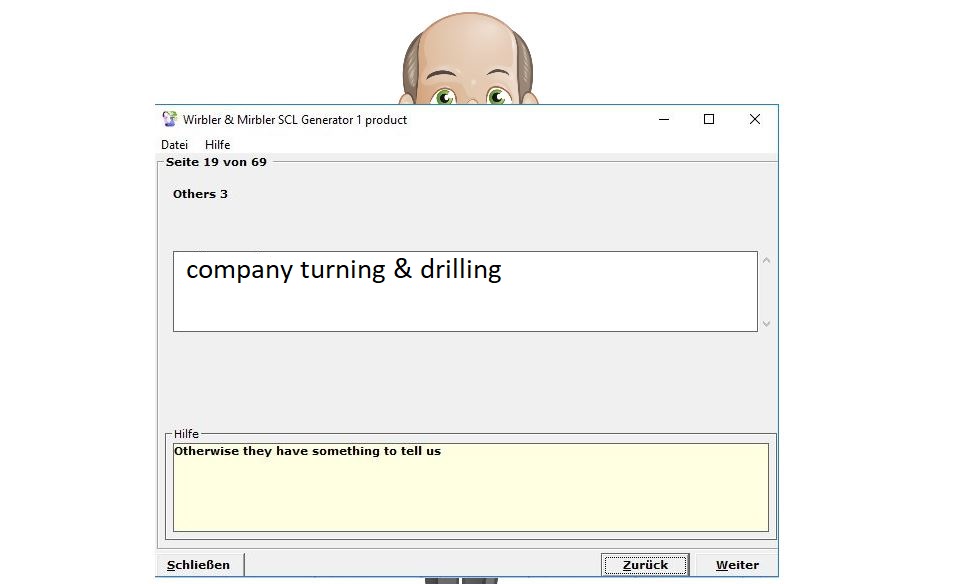This screenshot has width=957, height=584.
Task: Click the cartoon character's right green eye
Action: (498, 97)
